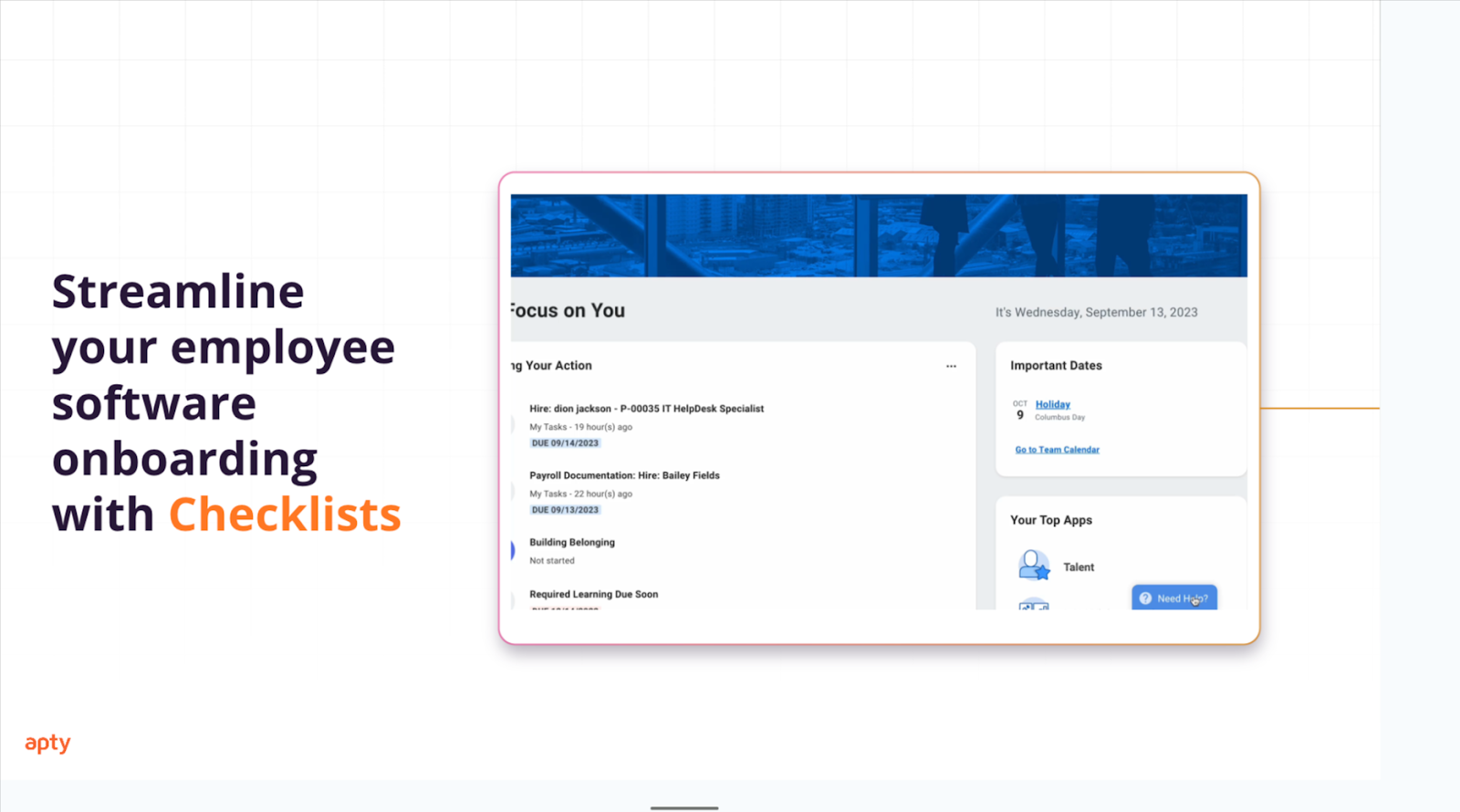Click the Talent app icon
1460x812 pixels.
pyautogui.click(x=1034, y=566)
